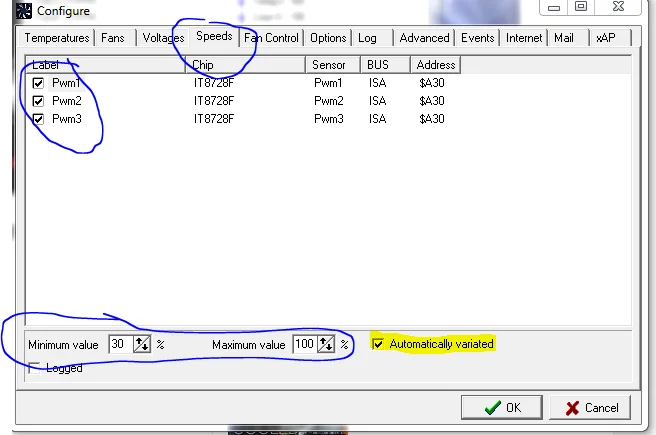Click the Pwm1 sensor cell
The image size is (656, 435).
pos(328,83)
